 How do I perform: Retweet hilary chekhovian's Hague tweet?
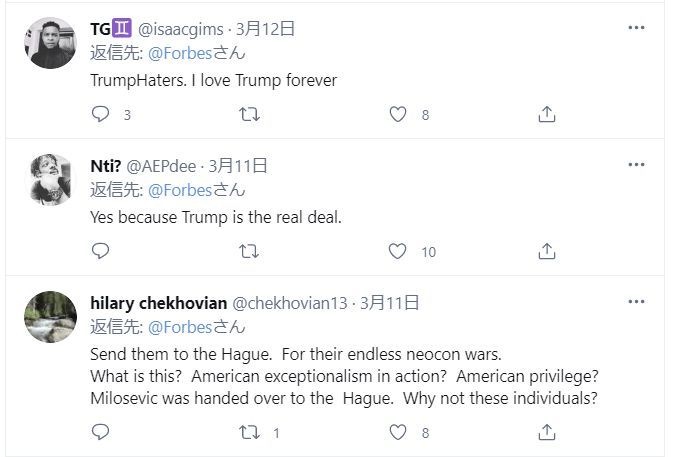point(249,433)
